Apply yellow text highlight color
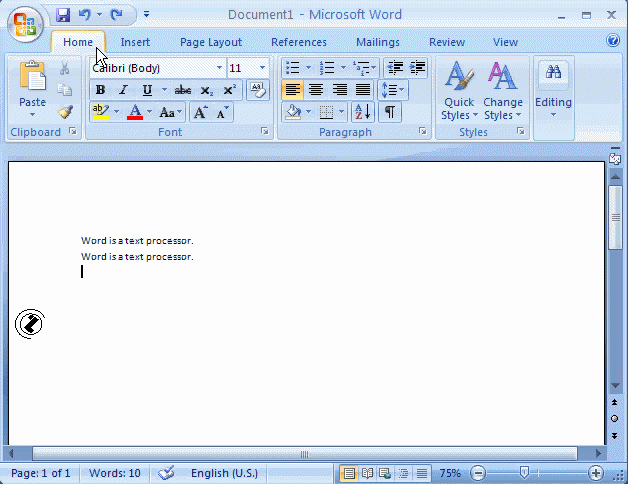This screenshot has height=484, width=628. (101, 112)
